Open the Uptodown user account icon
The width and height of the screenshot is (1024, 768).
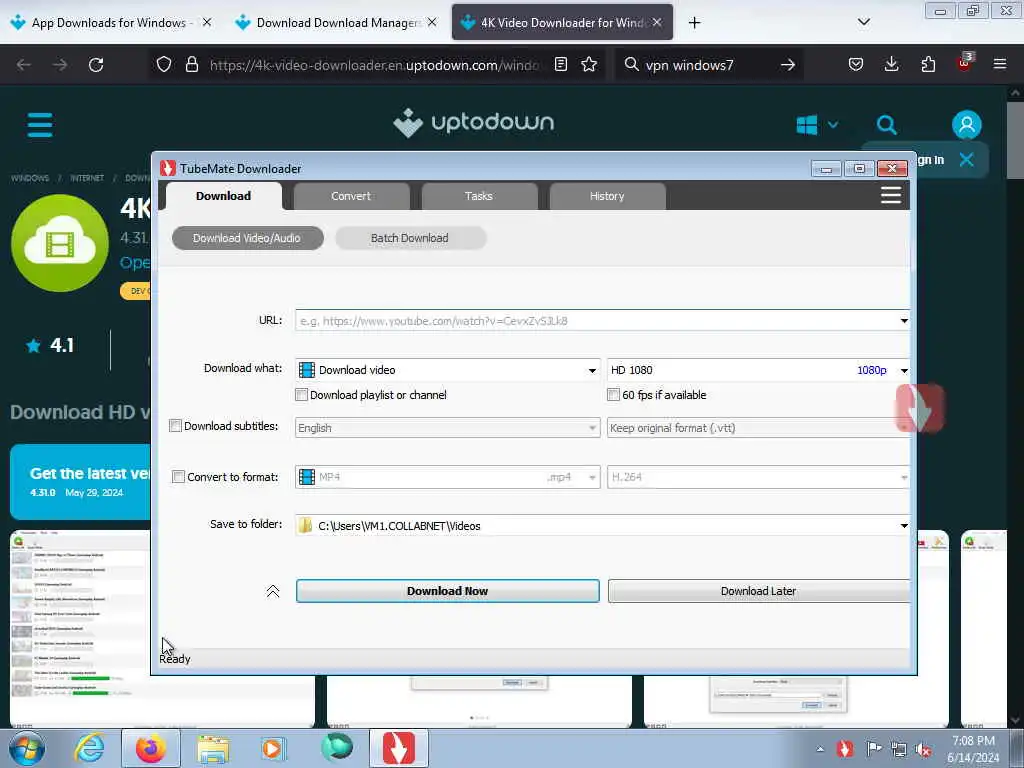967,125
